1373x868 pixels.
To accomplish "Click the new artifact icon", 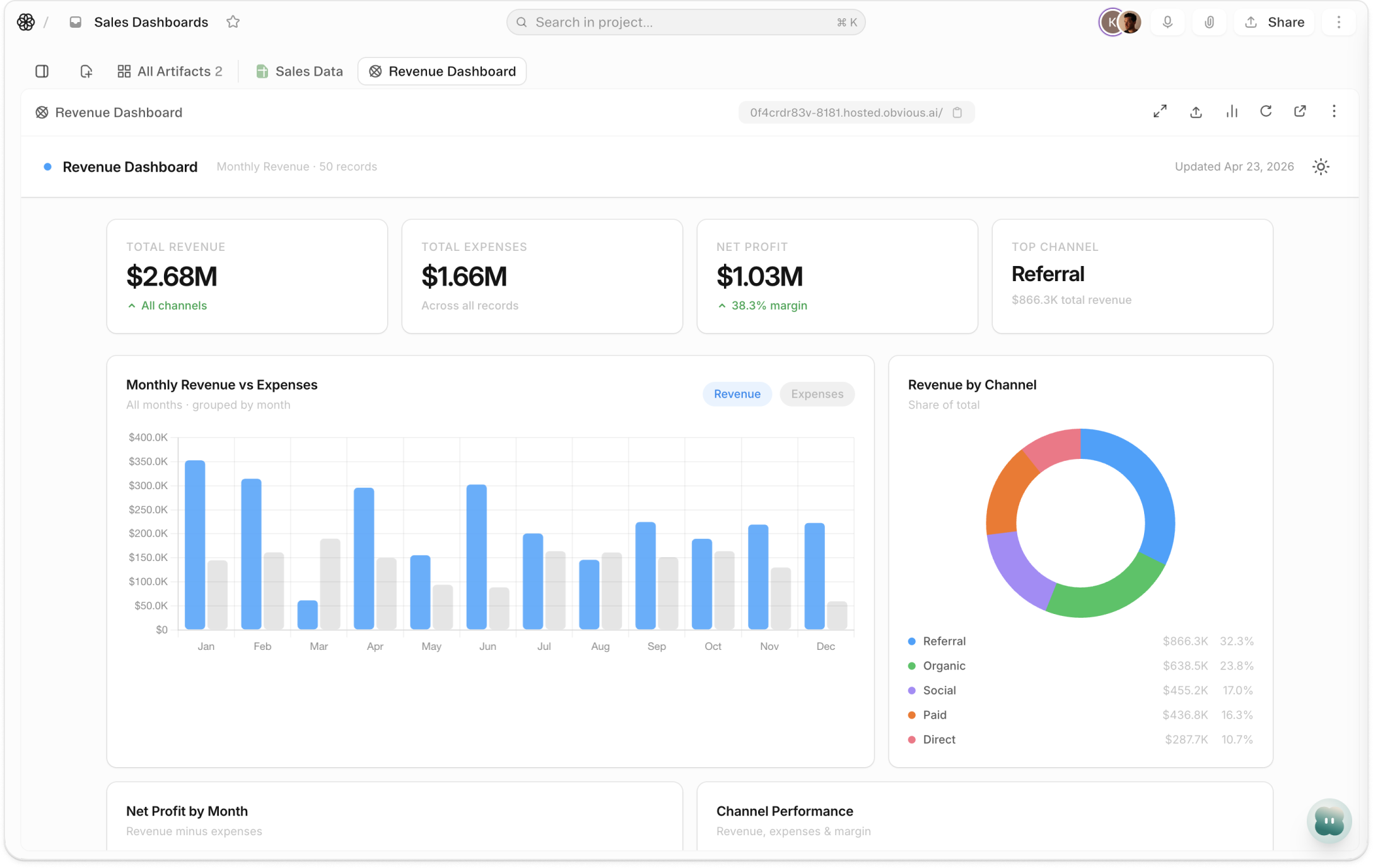I will 86,71.
